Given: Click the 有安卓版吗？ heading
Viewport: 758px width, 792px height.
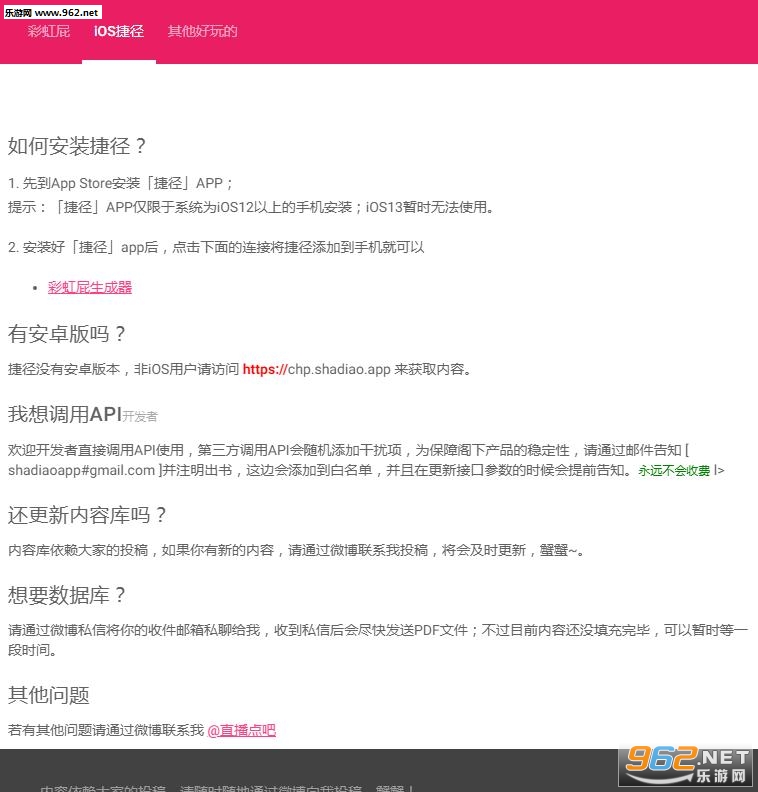Looking at the screenshot, I should coord(68,334).
